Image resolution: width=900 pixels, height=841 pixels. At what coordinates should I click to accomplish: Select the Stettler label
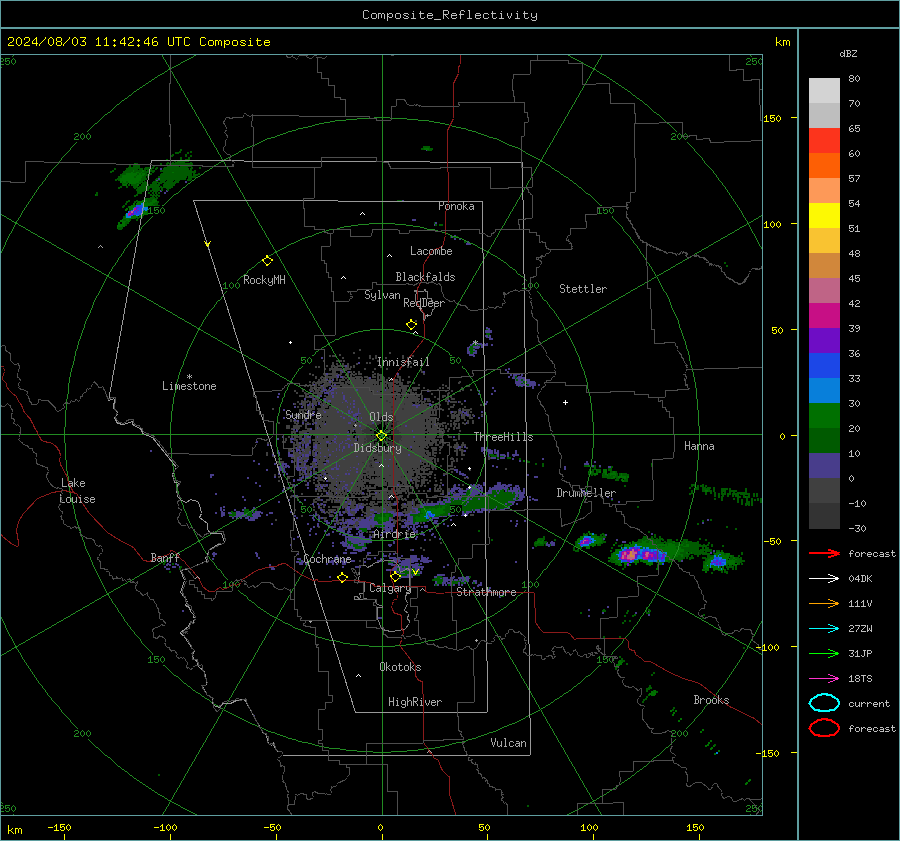pyautogui.click(x=583, y=289)
